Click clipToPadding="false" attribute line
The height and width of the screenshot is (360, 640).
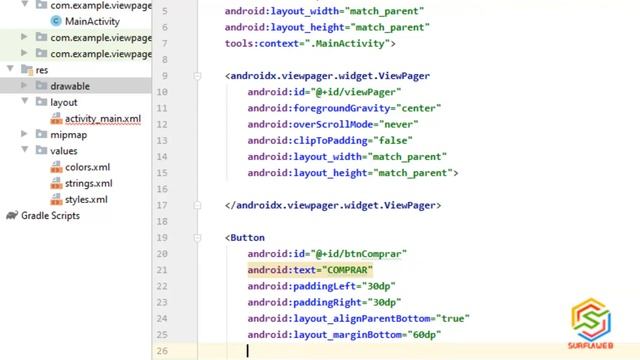(330, 141)
